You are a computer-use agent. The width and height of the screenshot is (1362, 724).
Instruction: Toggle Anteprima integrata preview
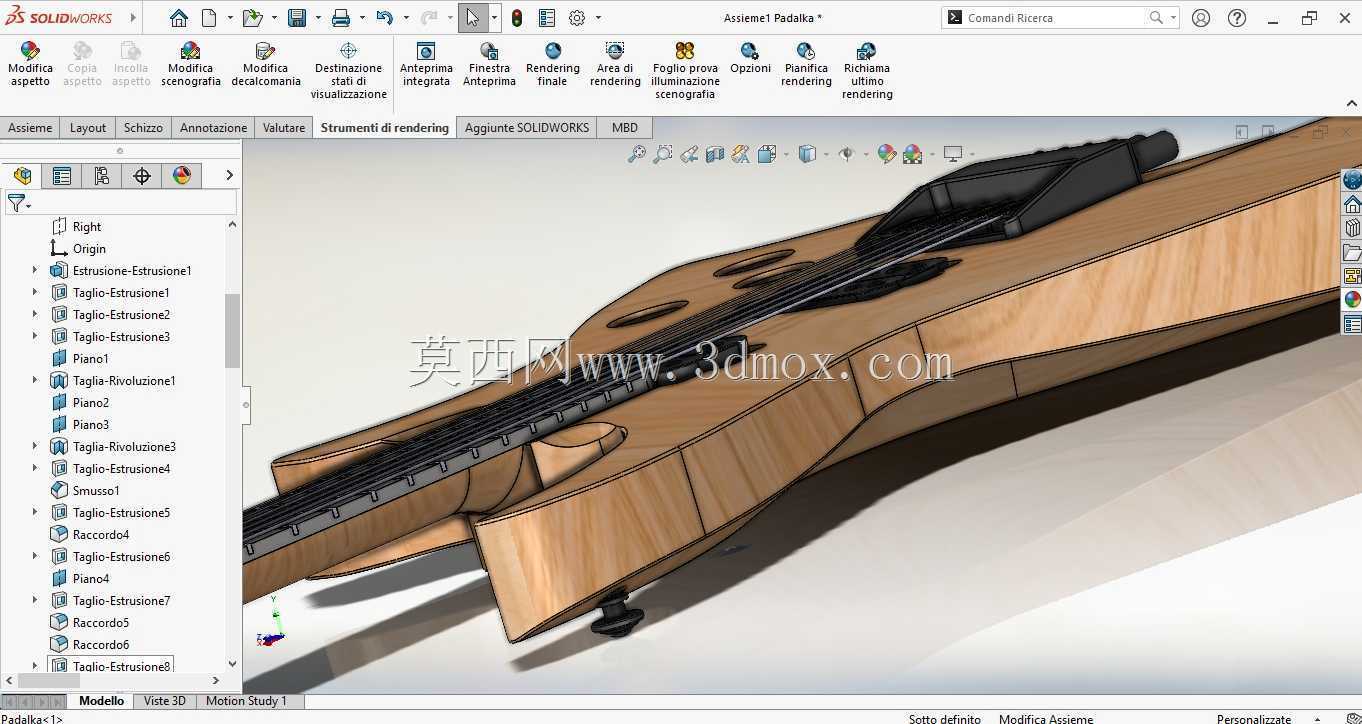pos(426,64)
